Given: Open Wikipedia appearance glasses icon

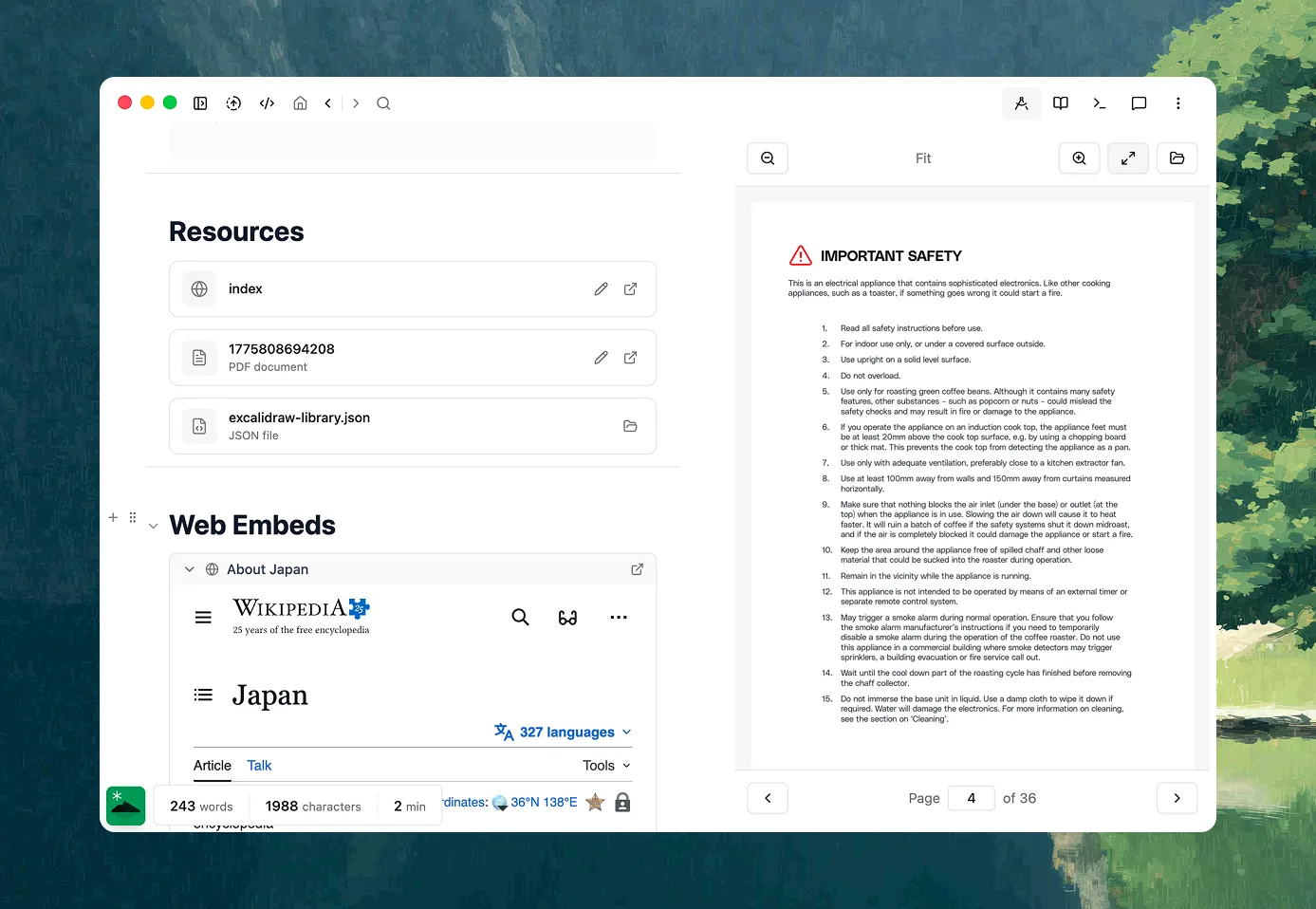Looking at the screenshot, I should coord(567,618).
